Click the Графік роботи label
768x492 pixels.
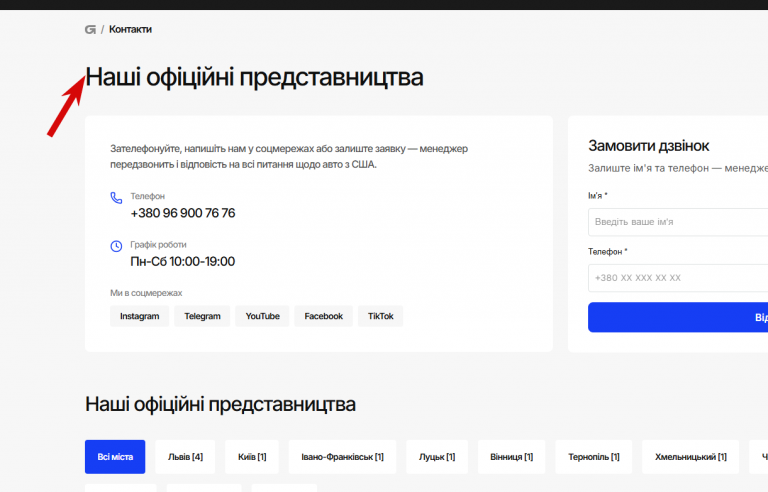(158, 245)
